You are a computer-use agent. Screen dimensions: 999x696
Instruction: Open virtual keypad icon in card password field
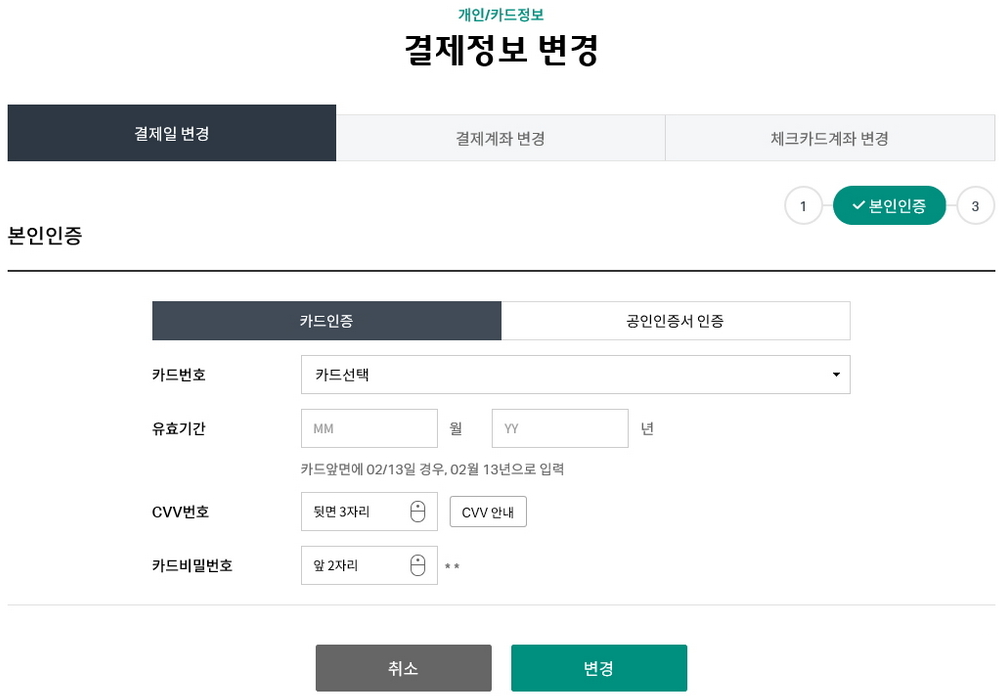pyautogui.click(x=417, y=565)
